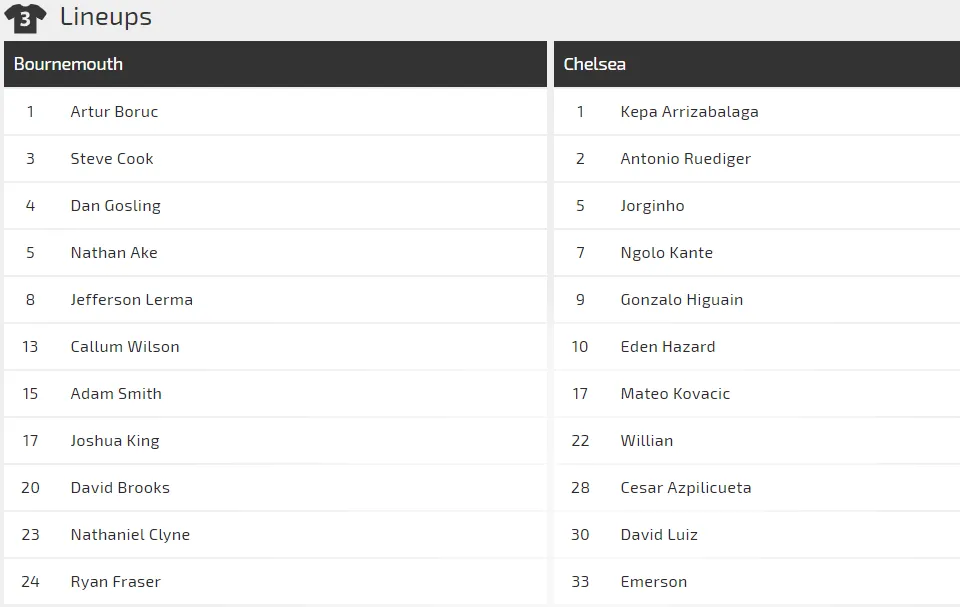960x607 pixels.
Task: Click the Lineups section heading
Action: pyautogui.click(x=106, y=17)
